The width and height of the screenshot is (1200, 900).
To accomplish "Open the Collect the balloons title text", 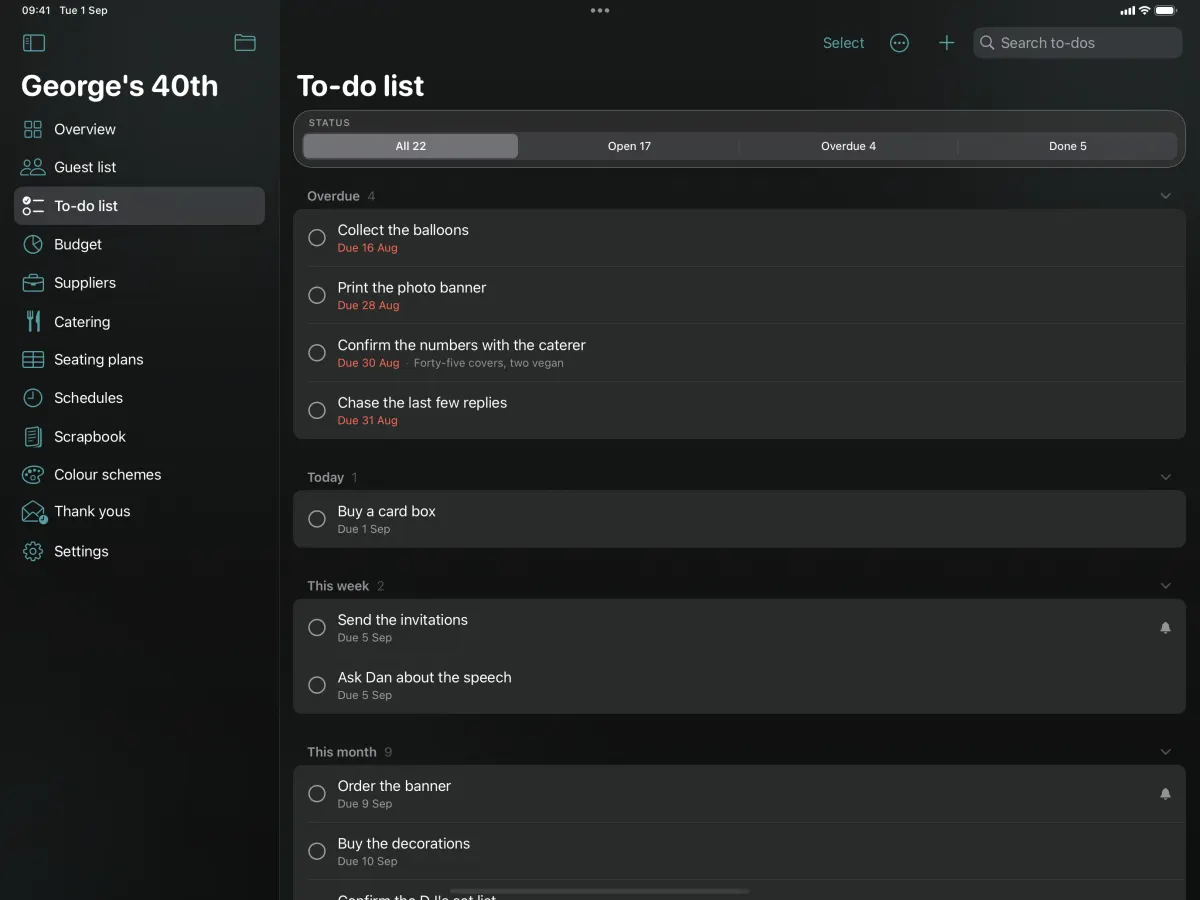I will [403, 230].
